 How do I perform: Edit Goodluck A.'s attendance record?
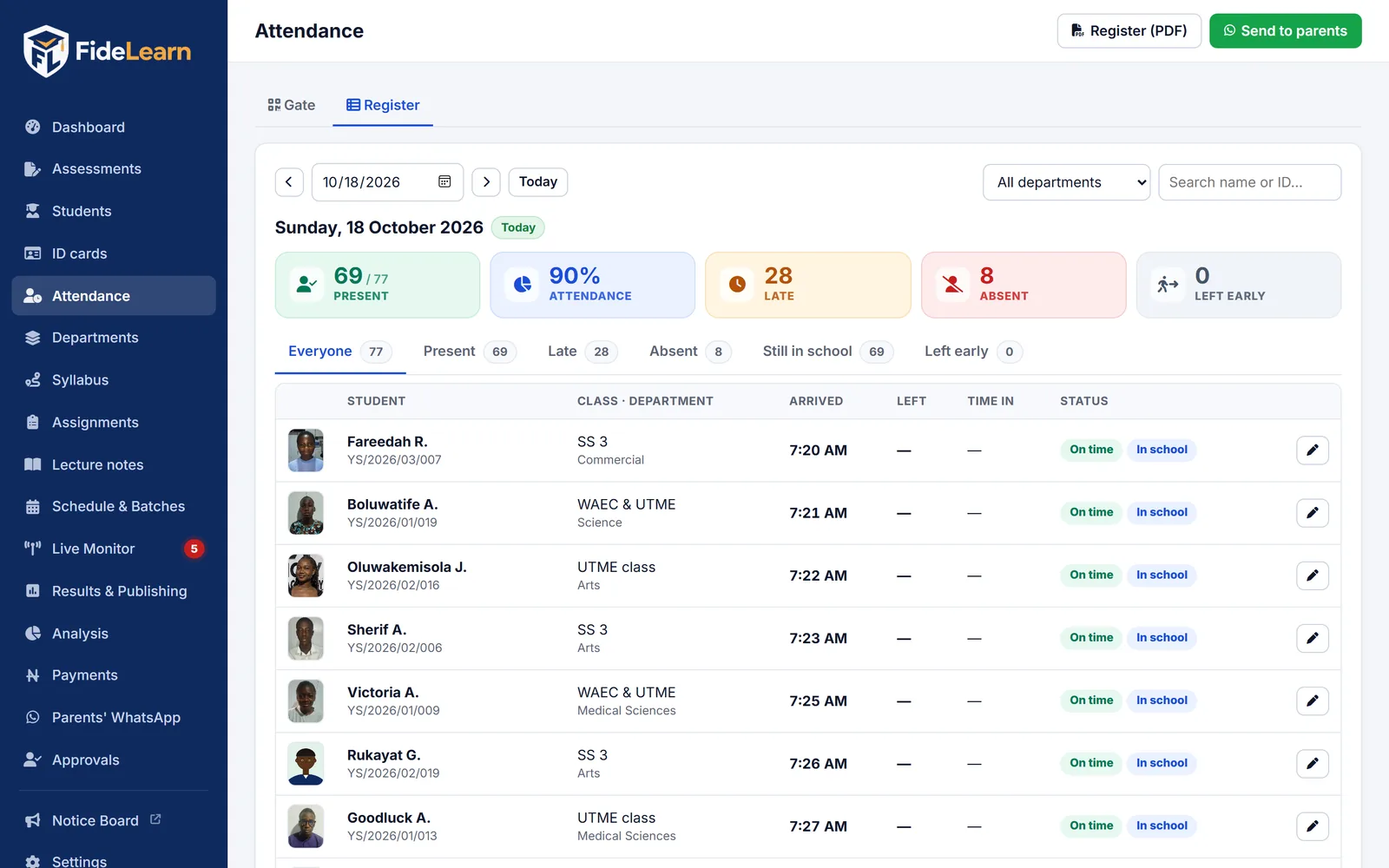pyautogui.click(x=1313, y=826)
